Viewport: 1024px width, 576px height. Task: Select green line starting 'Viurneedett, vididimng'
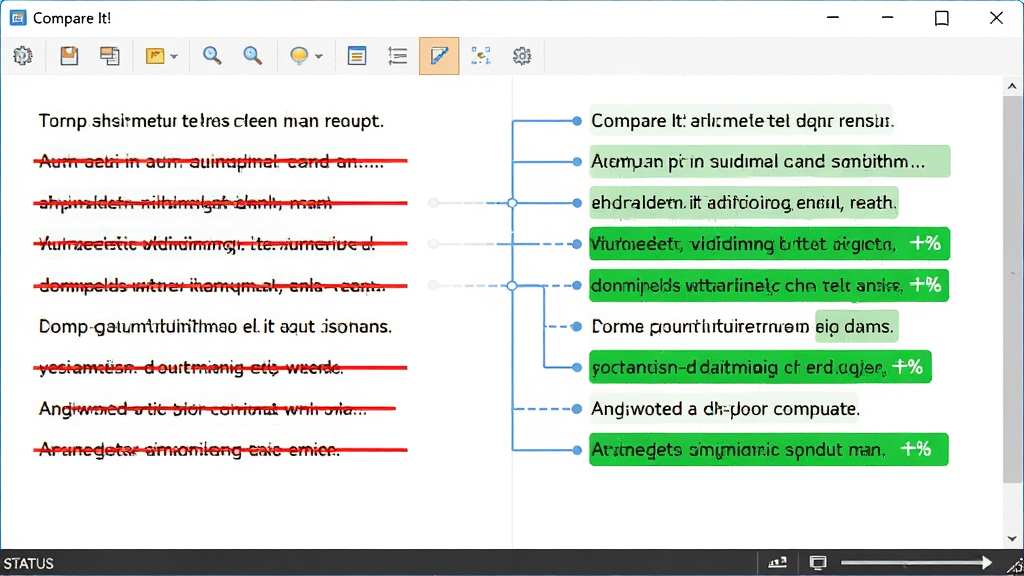point(769,244)
